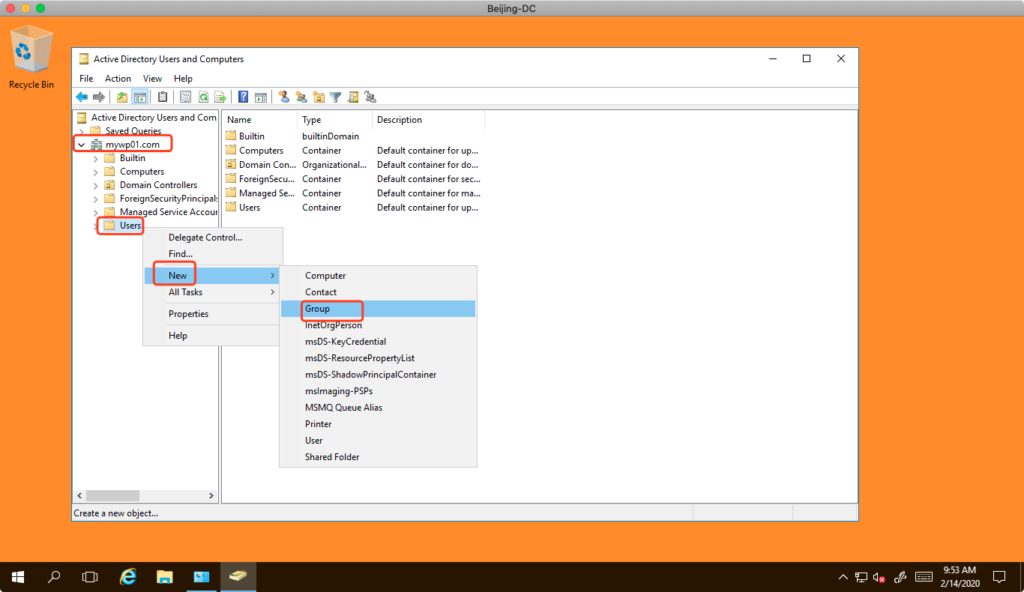Select Group in the New submenu

coord(318,309)
